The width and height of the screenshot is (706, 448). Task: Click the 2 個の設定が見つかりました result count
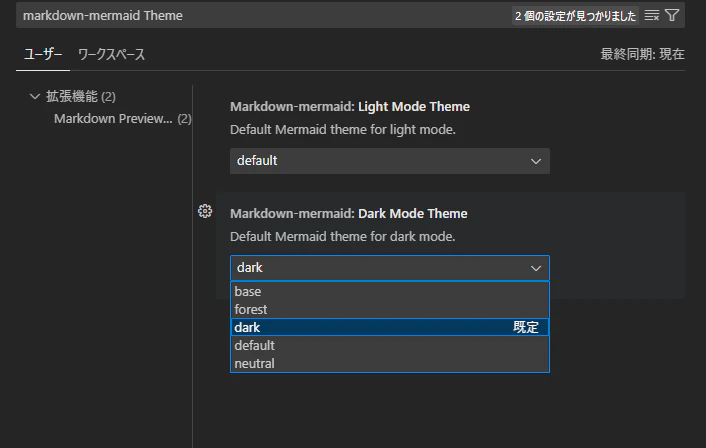point(575,16)
